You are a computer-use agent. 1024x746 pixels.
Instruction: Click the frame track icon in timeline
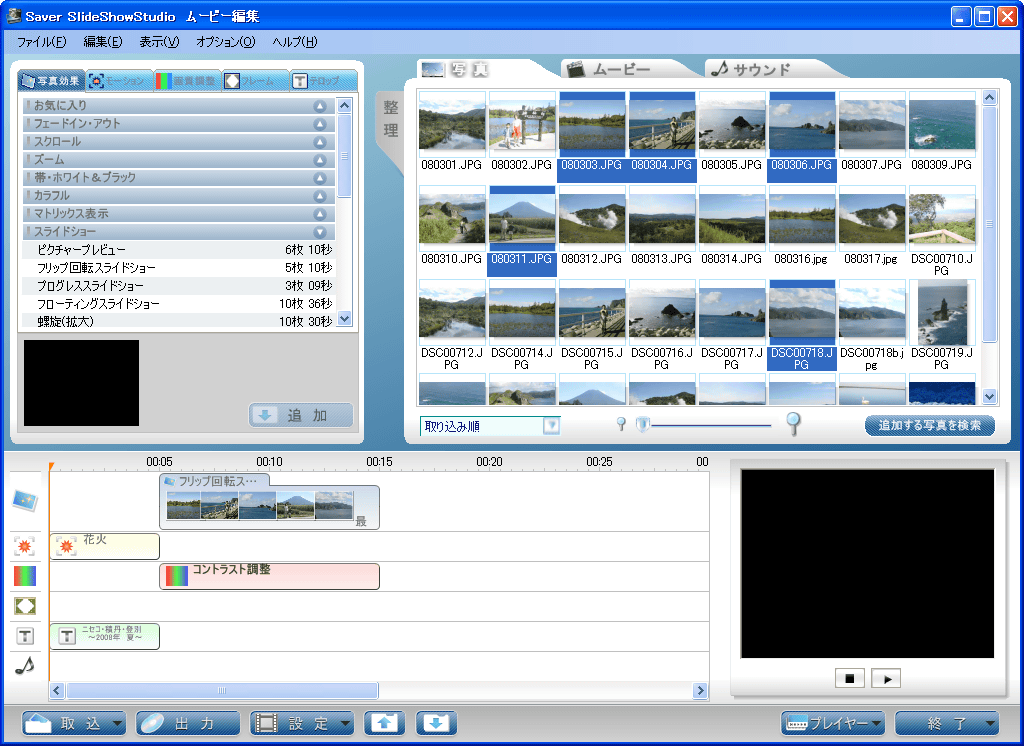[x=25, y=606]
